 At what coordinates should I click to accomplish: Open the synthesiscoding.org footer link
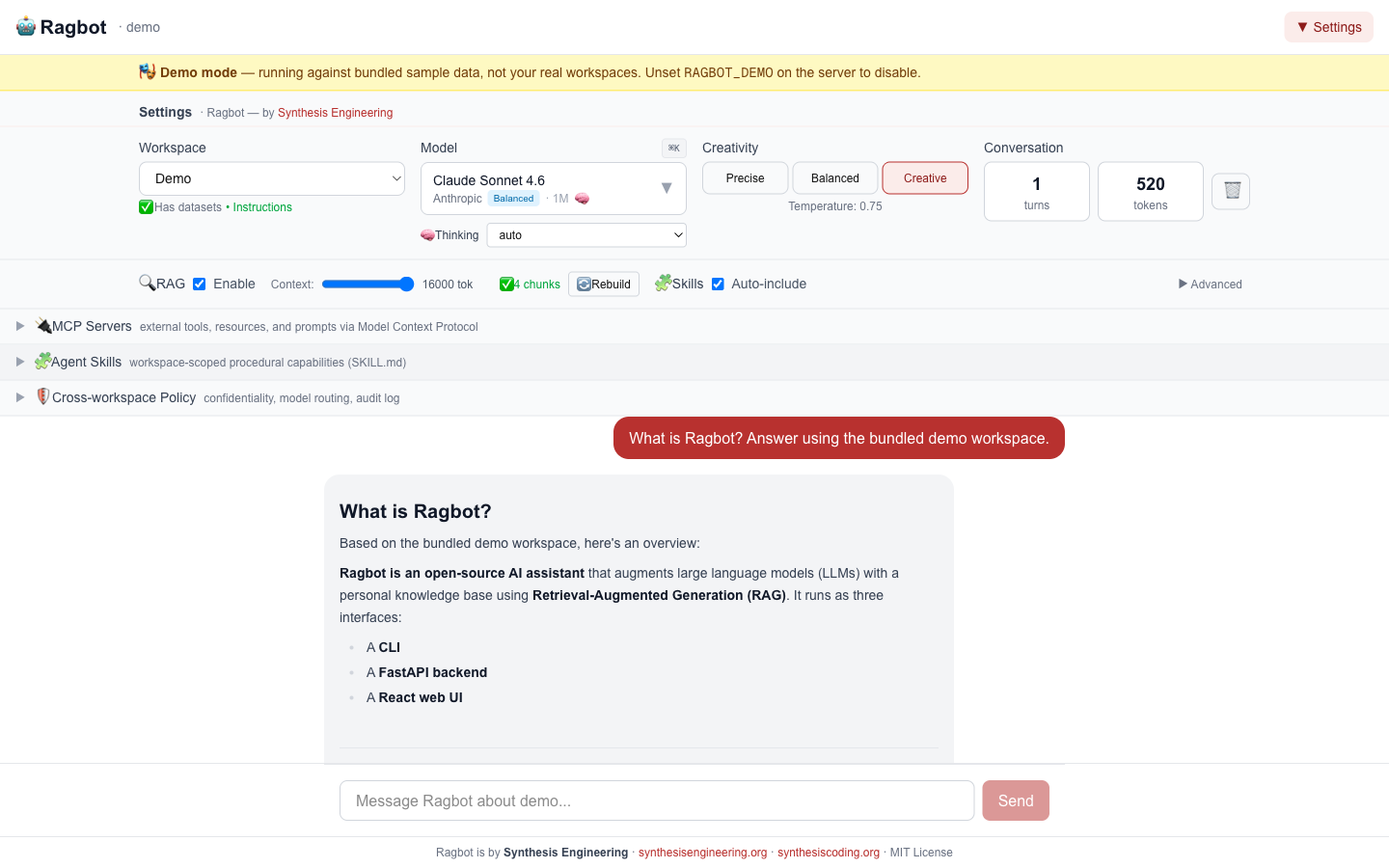click(829, 853)
